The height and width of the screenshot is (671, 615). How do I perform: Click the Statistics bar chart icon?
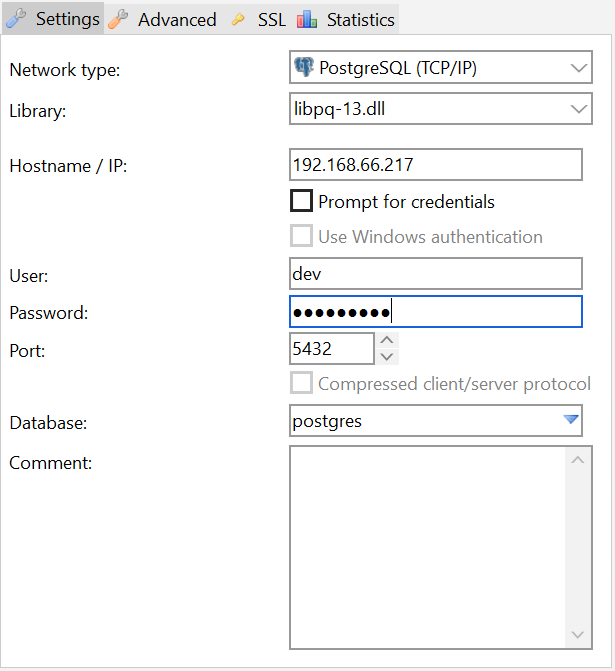point(307,19)
